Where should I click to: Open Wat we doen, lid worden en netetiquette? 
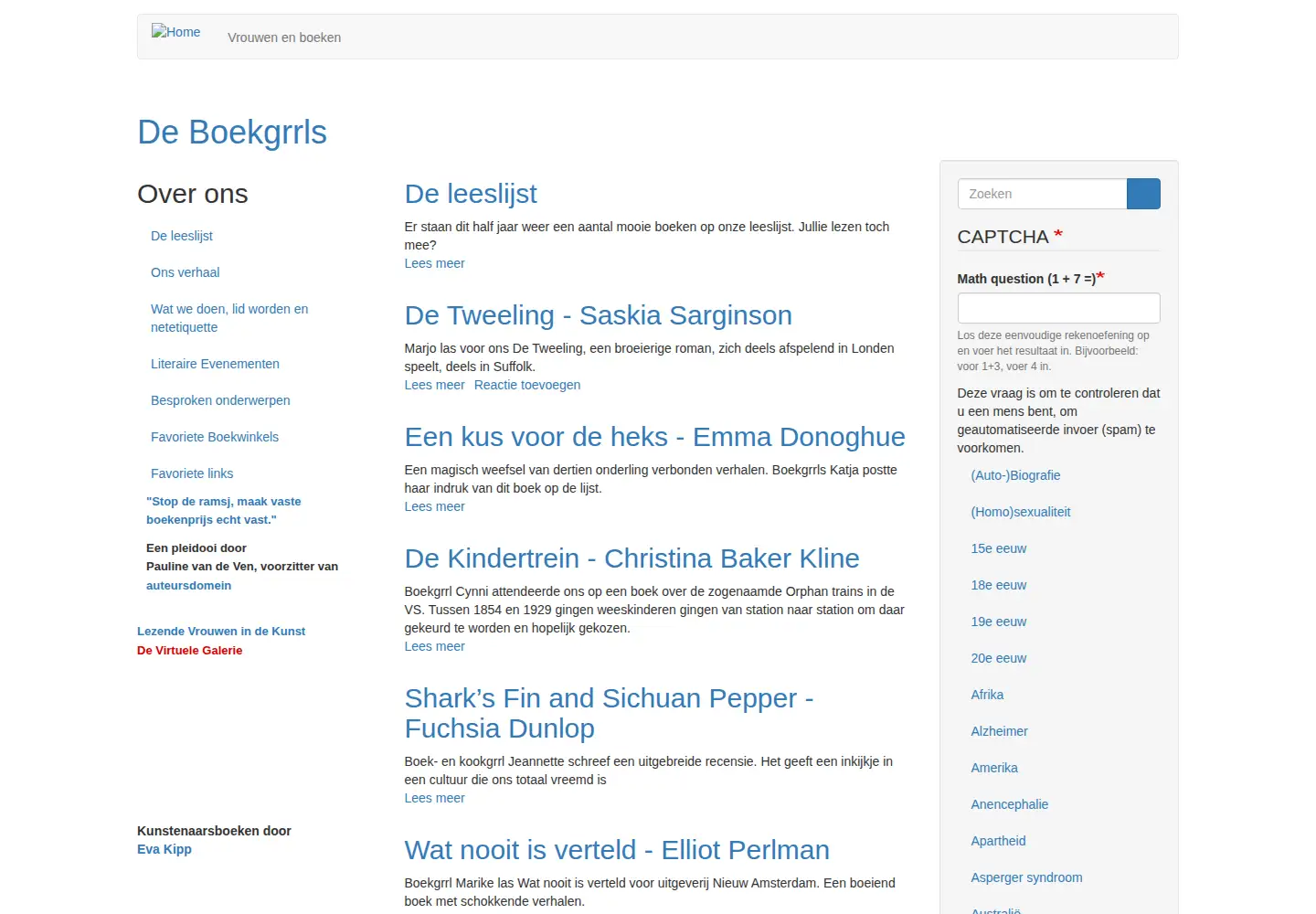click(x=229, y=318)
